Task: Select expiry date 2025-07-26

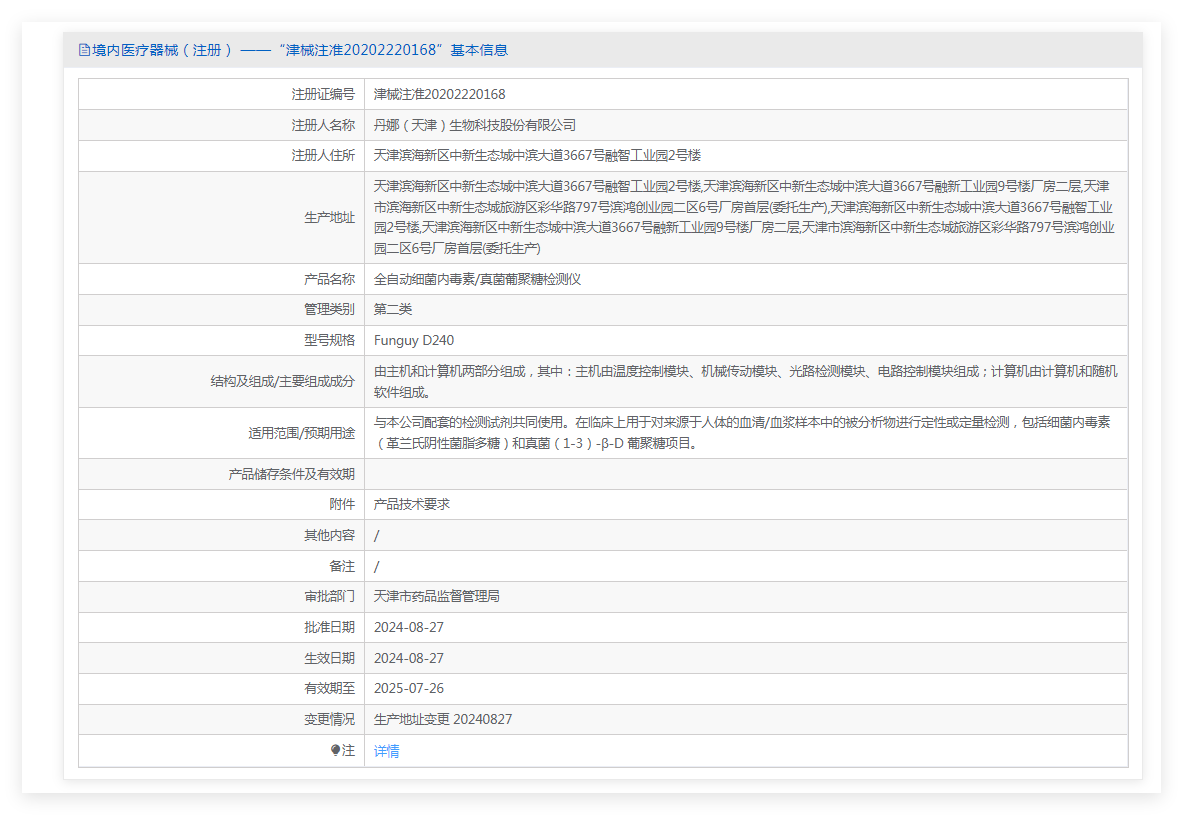Action: [x=408, y=688]
